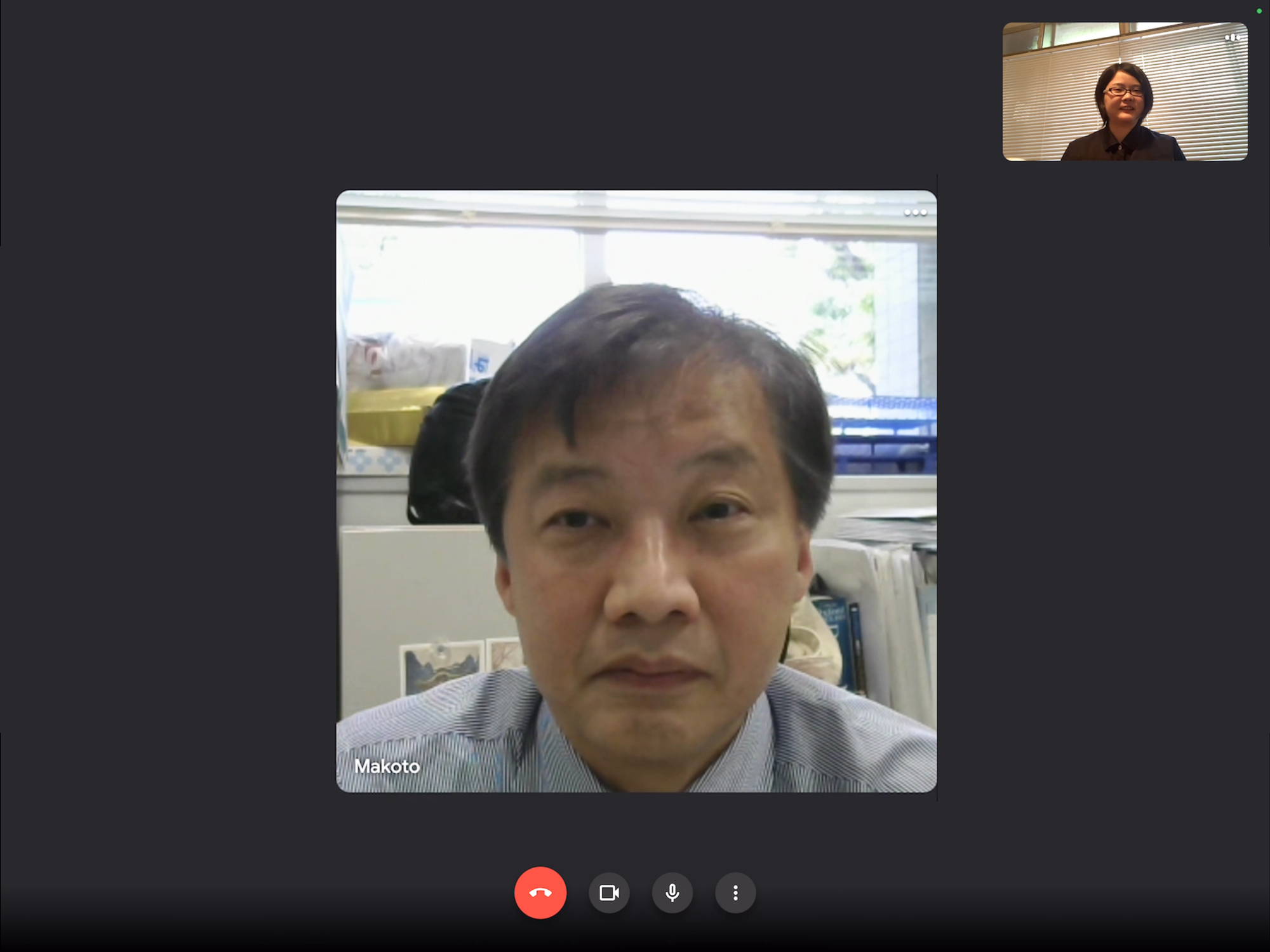Open the vertical three-dot more options menu

(735, 892)
